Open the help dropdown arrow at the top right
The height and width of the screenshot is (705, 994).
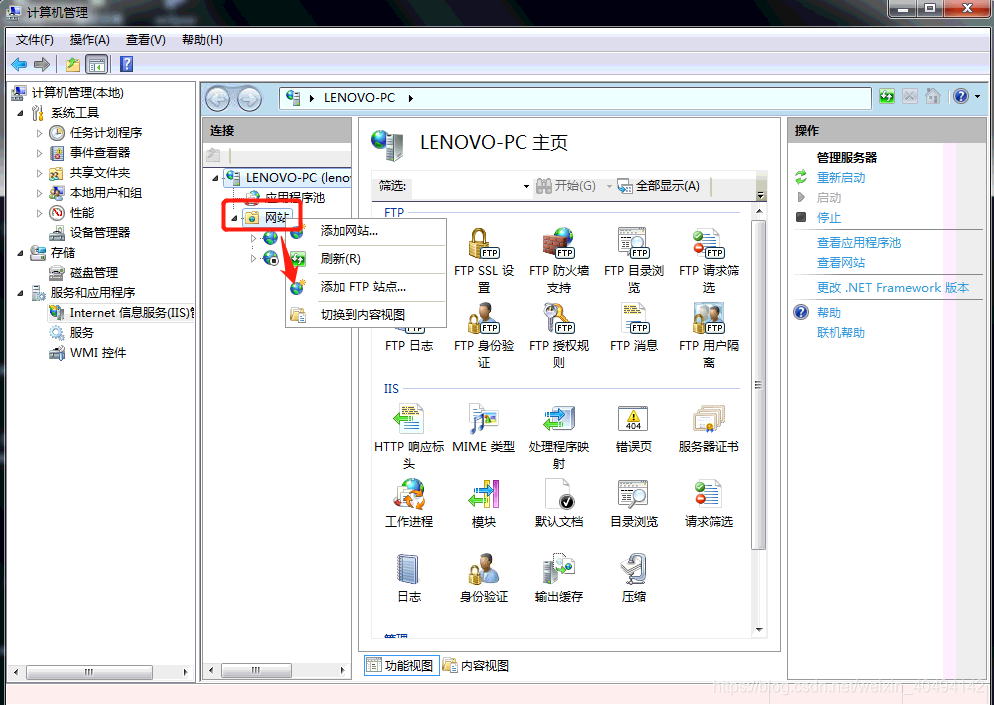[978, 96]
